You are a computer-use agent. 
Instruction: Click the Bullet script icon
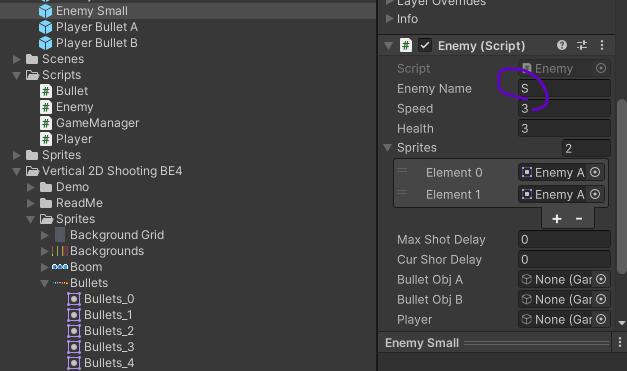click(x=46, y=91)
